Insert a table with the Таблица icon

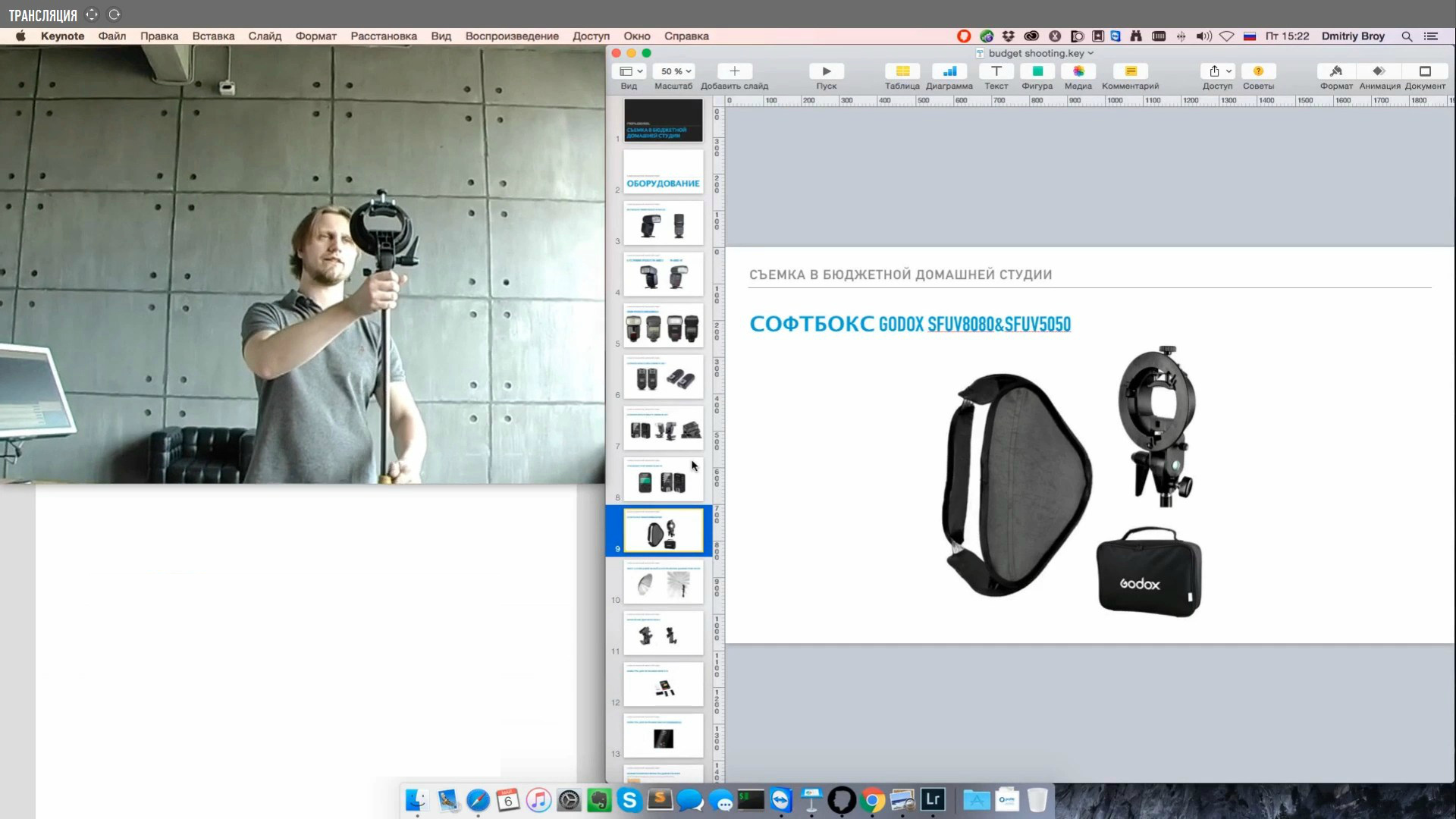tap(902, 71)
